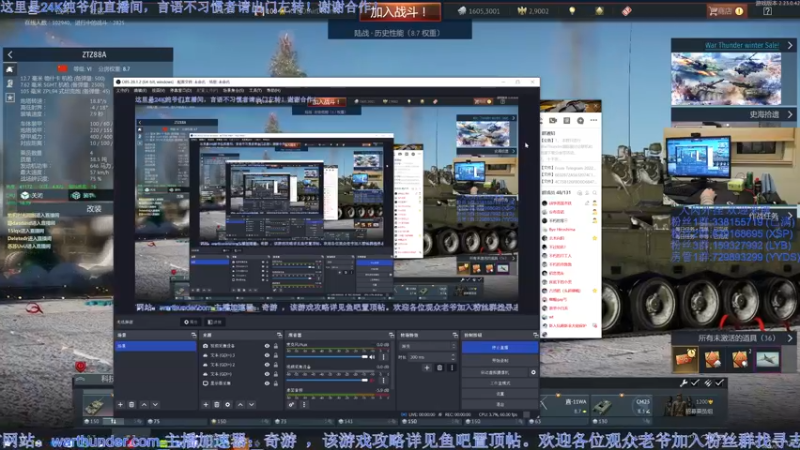
Task: Open virtual camera settings gear
Action: point(533,372)
